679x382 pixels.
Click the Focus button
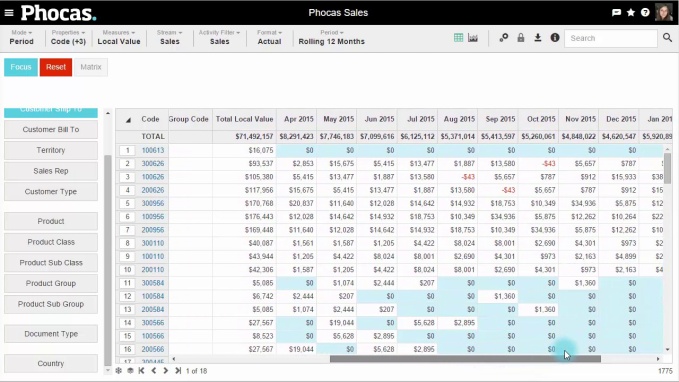pyautogui.click(x=21, y=67)
